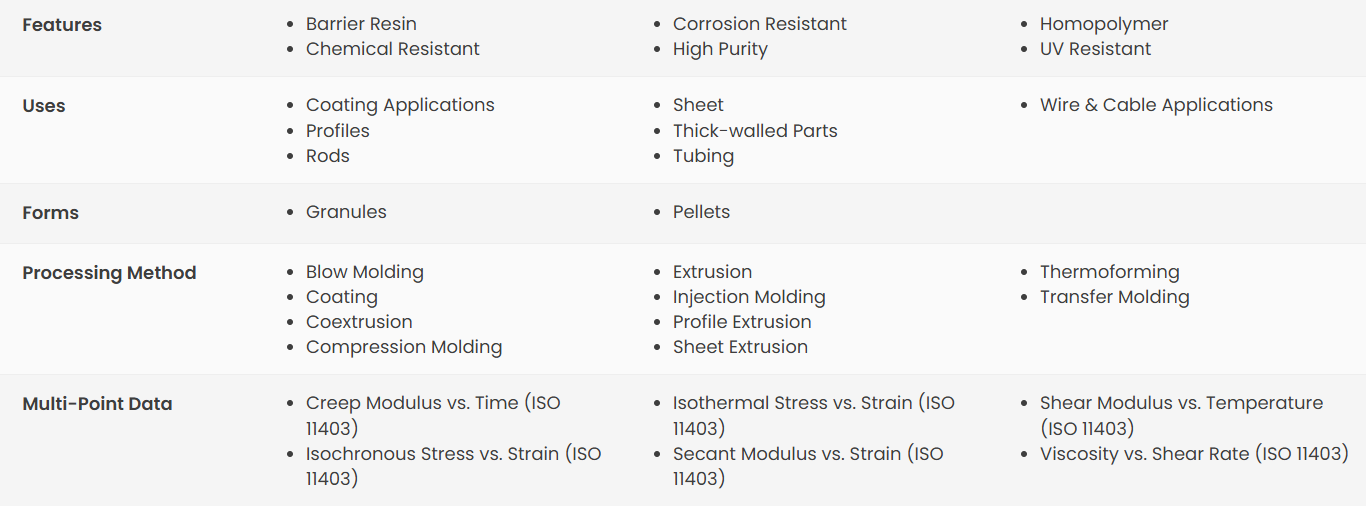The height and width of the screenshot is (510, 1366).
Task: Click on Corrosion Resistant text
Action: pyautogui.click(x=760, y=24)
